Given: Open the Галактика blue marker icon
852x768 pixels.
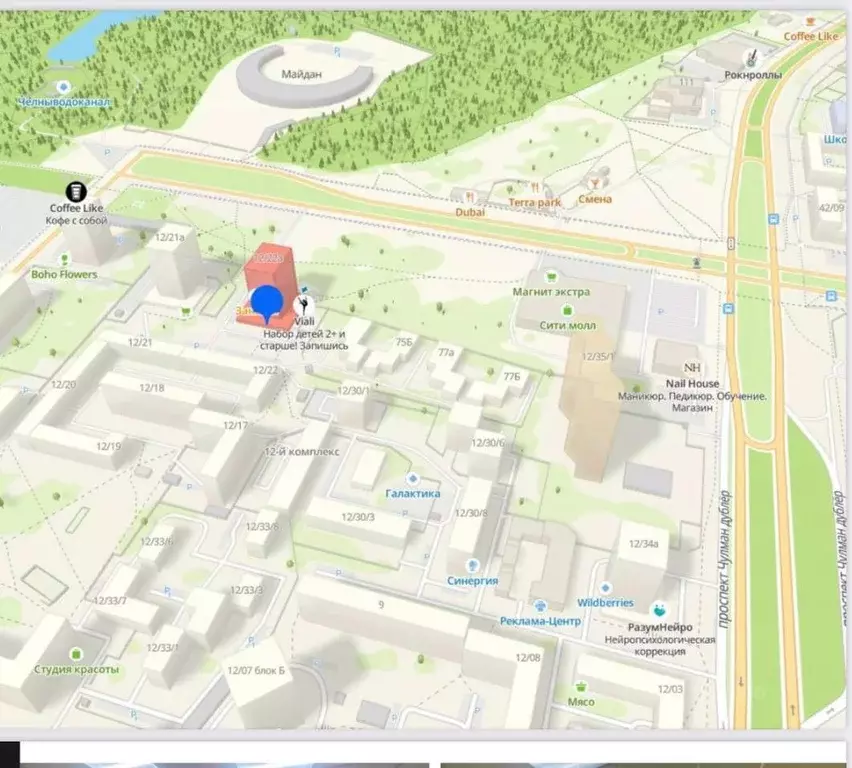Looking at the screenshot, I should 412,479.
